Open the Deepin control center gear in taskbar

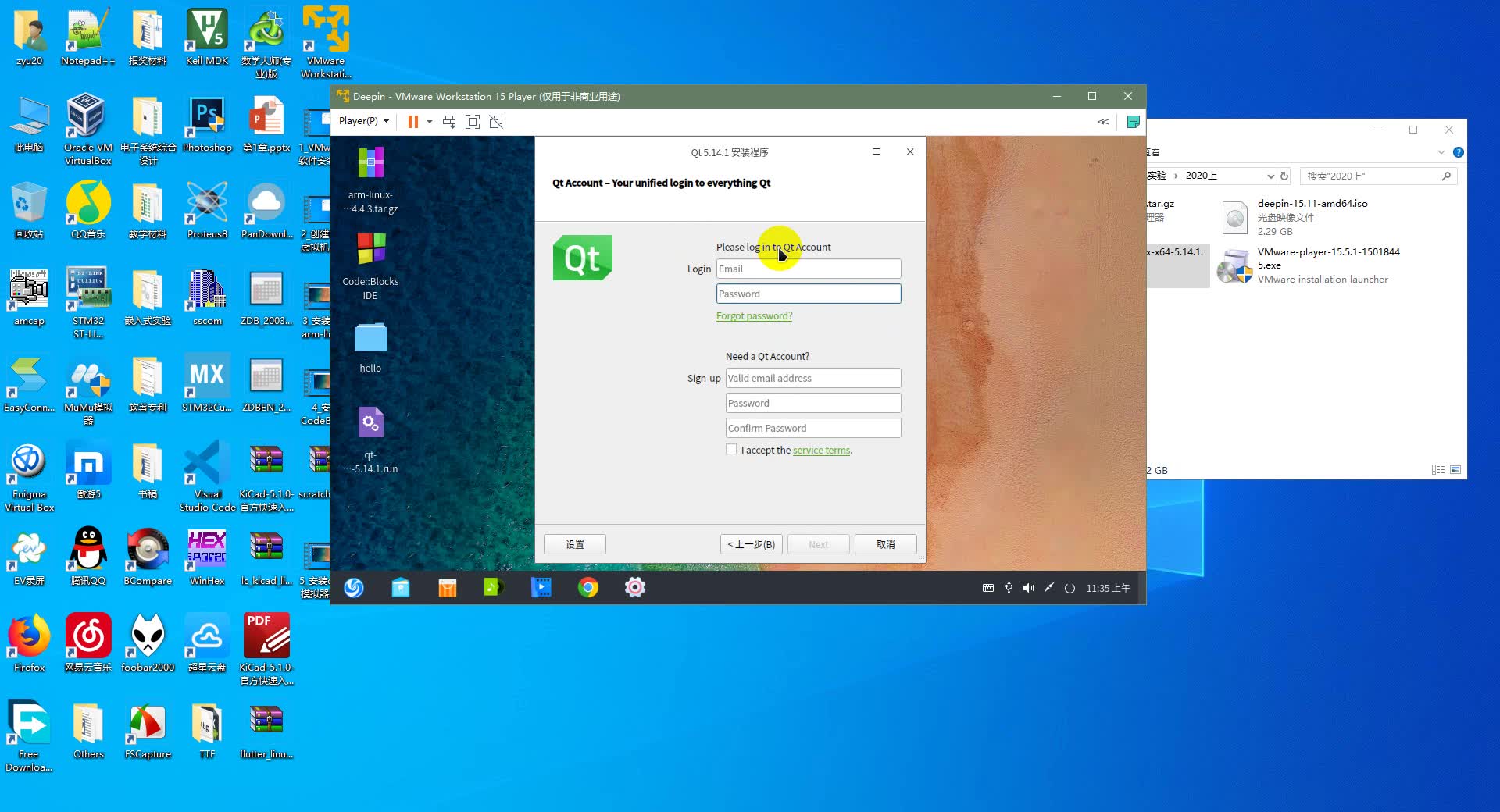coord(634,588)
